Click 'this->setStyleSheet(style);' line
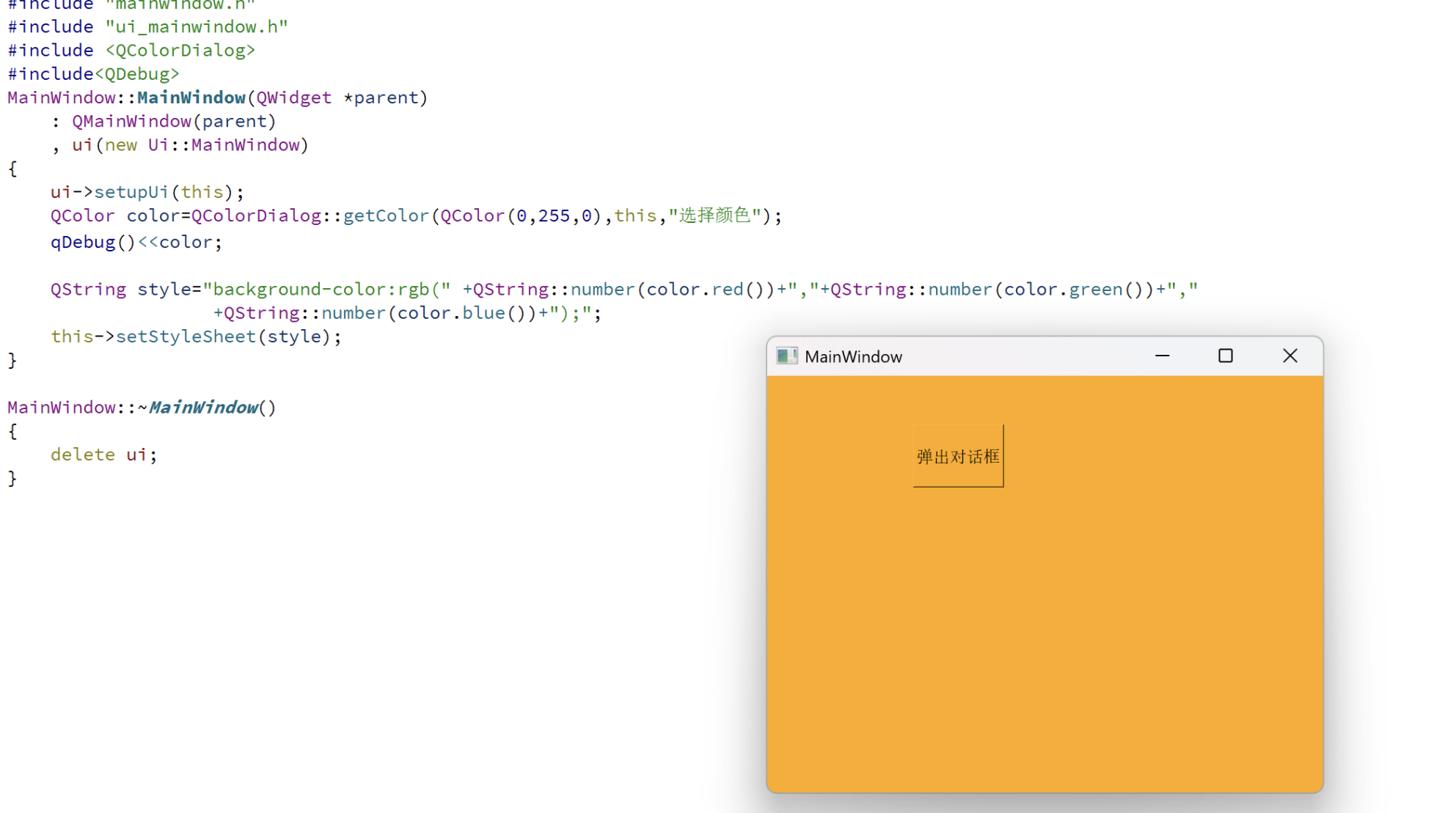Viewport: 1456px width, 813px height. click(196, 336)
